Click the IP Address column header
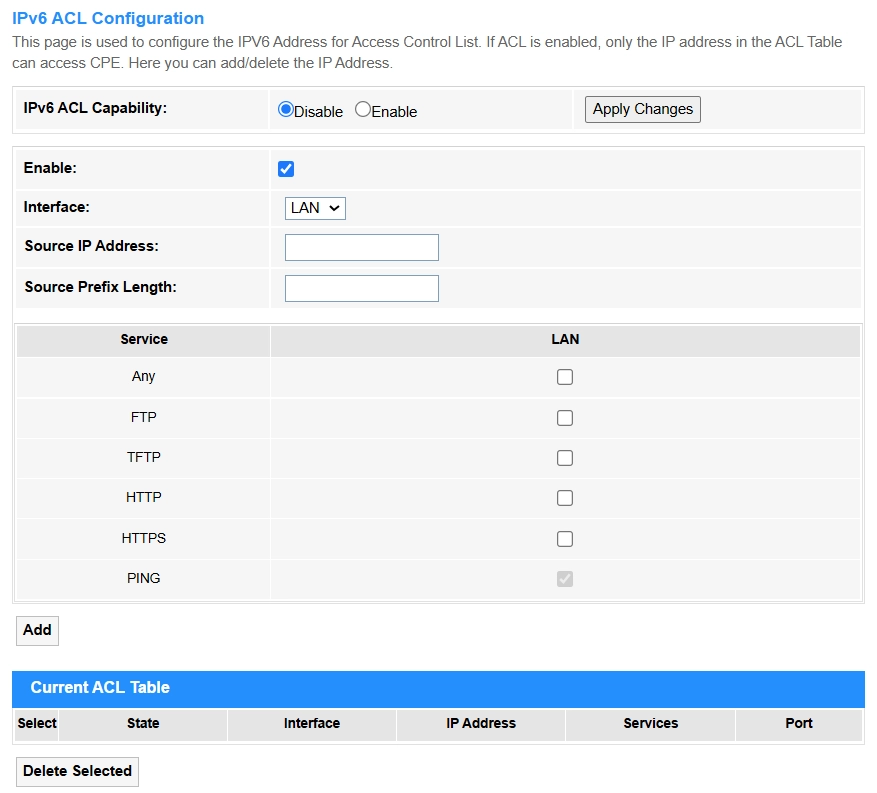The width and height of the screenshot is (877, 793). point(481,723)
